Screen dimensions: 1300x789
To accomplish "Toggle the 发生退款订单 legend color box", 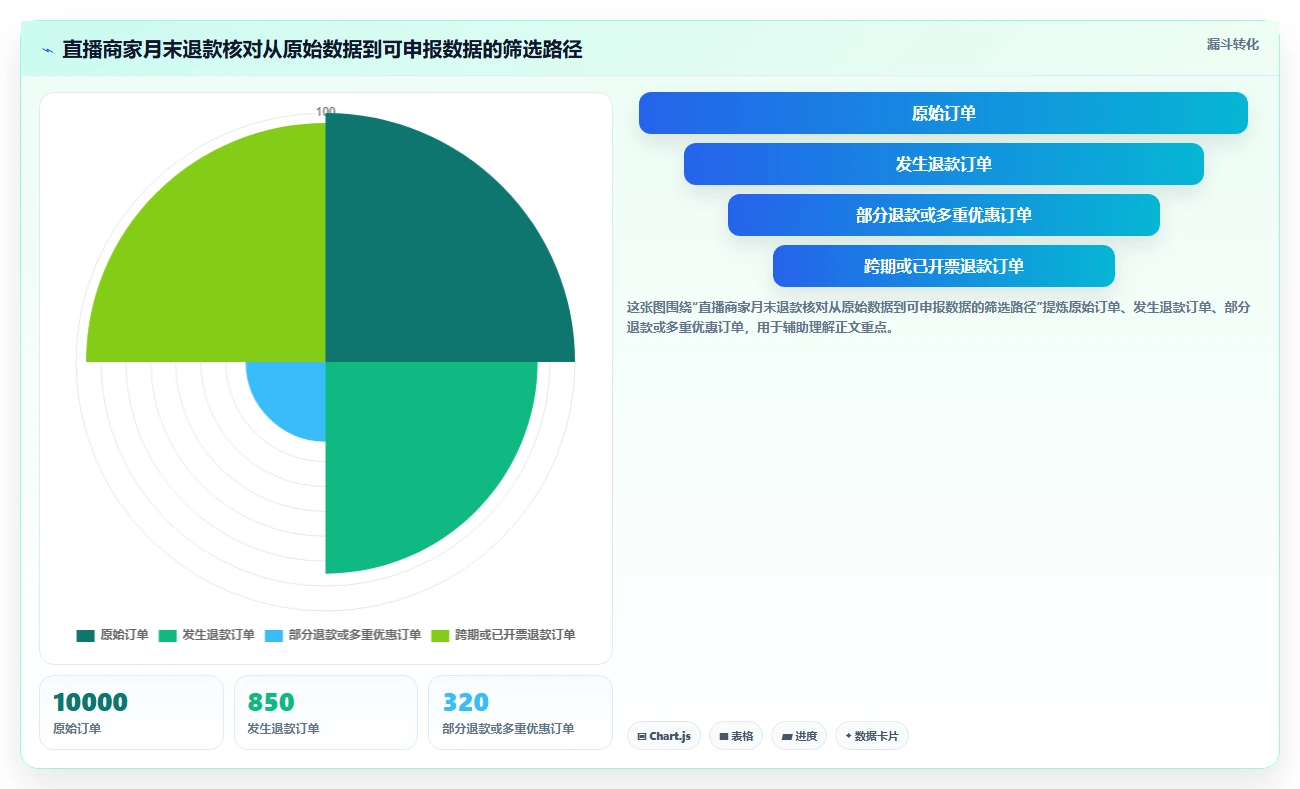I will (x=167, y=635).
